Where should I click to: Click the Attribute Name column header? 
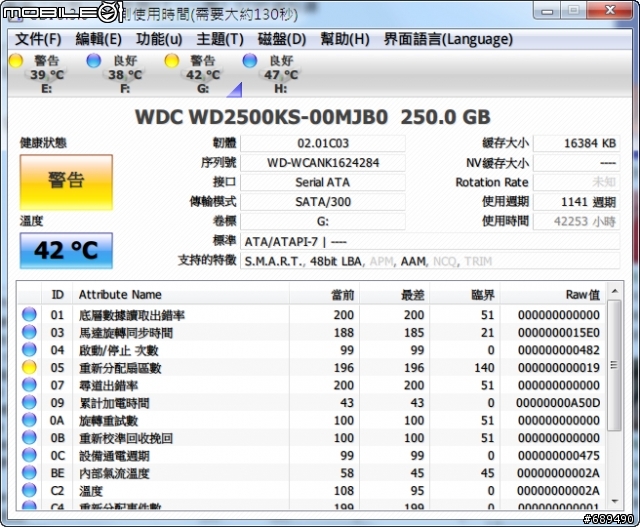coord(181,294)
